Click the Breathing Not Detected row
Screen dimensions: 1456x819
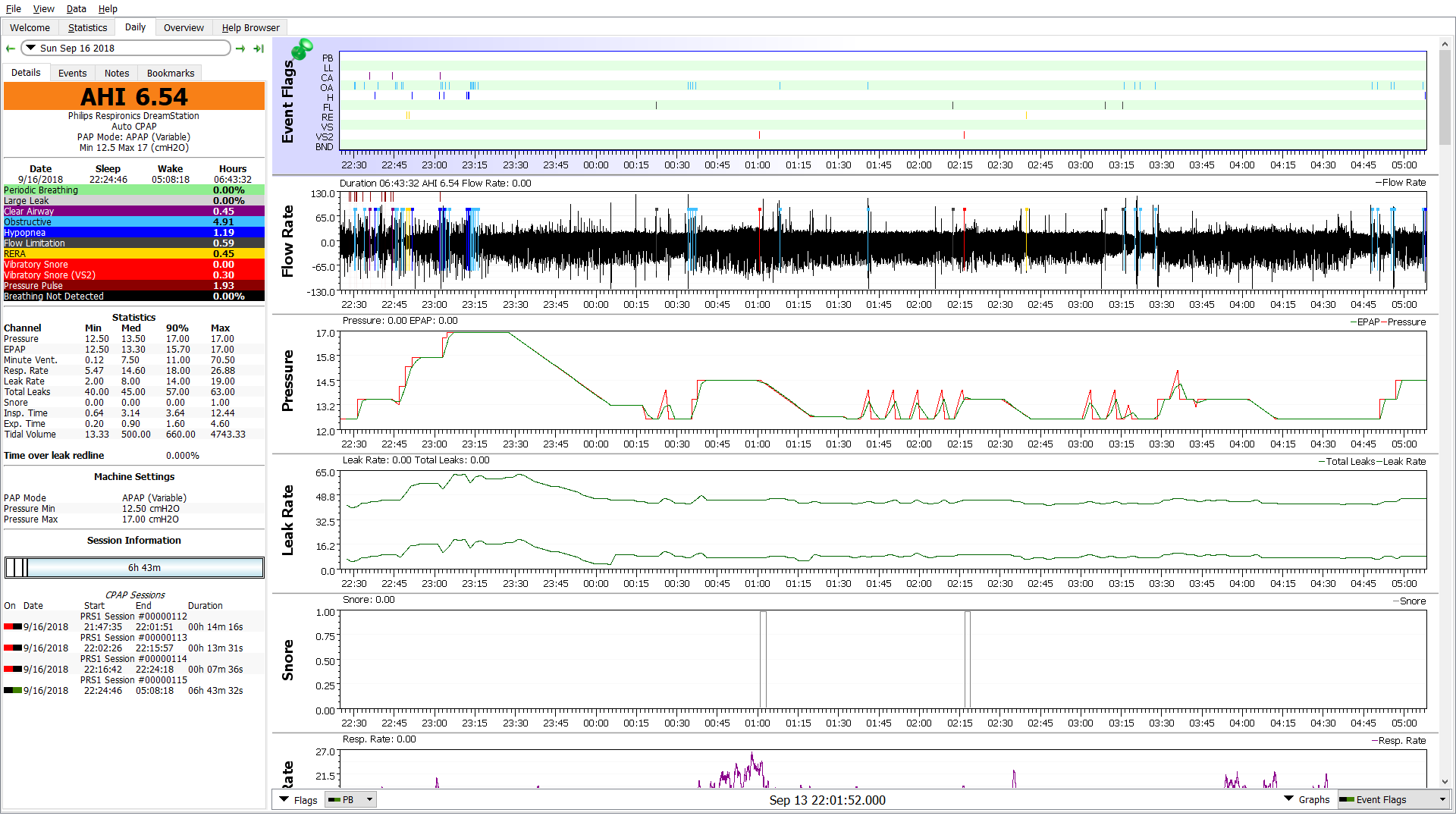pyautogui.click(x=134, y=297)
